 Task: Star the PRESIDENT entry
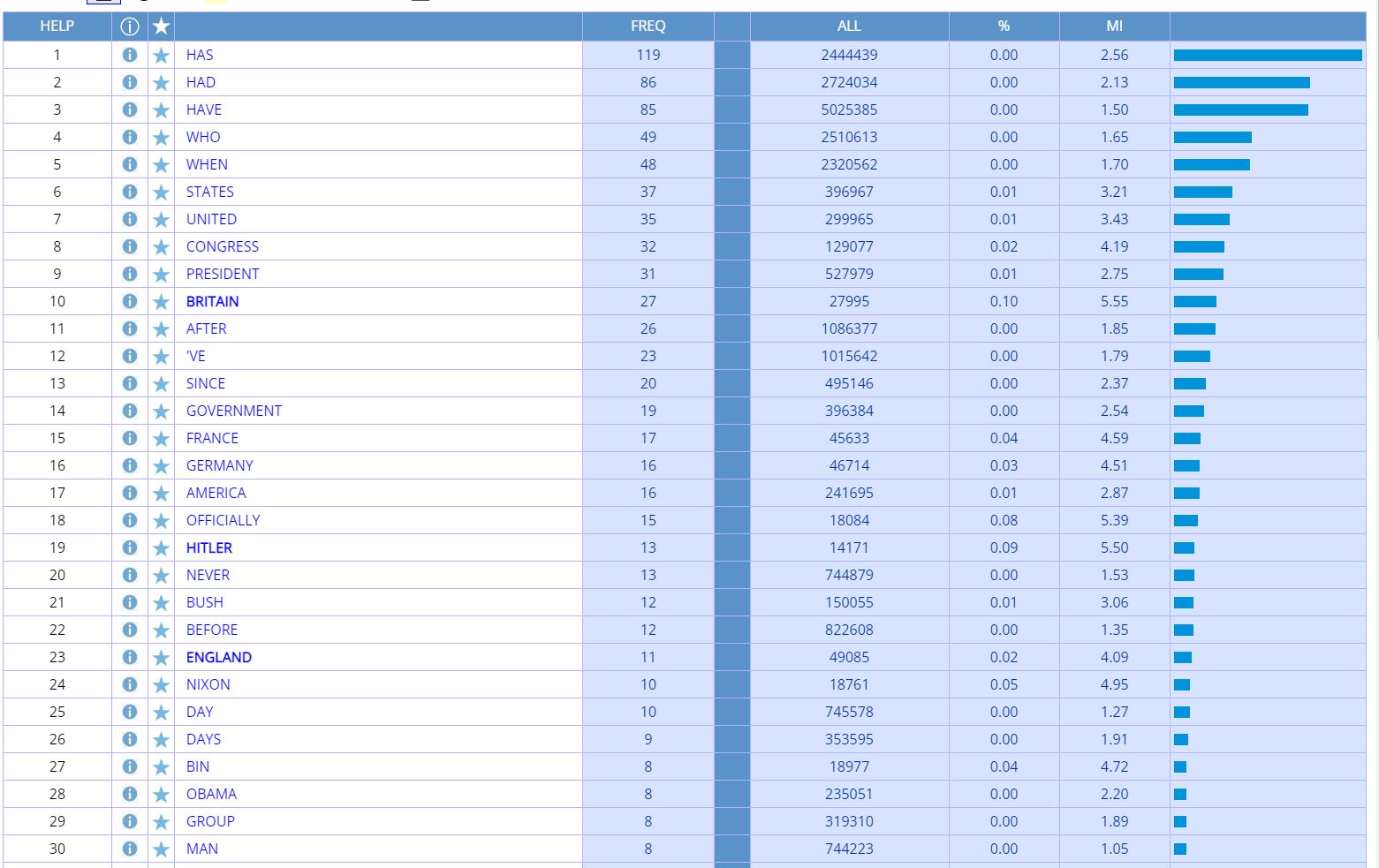[161, 275]
